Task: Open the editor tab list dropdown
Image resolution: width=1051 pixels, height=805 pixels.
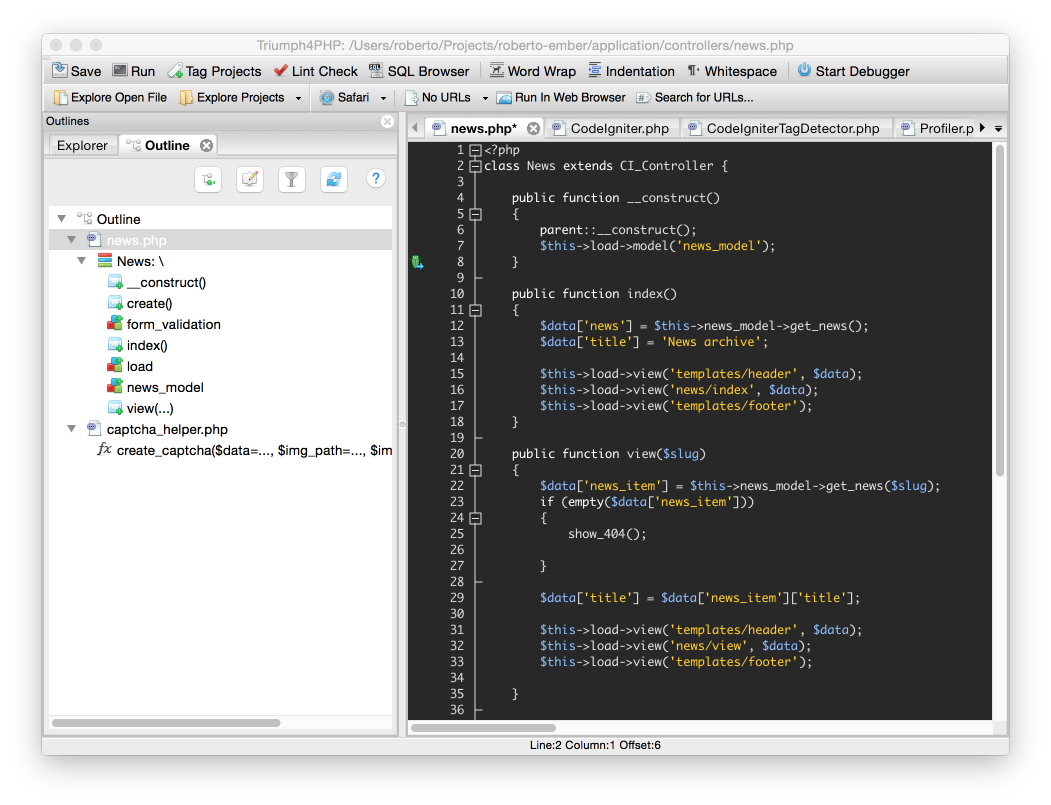Action: (998, 129)
